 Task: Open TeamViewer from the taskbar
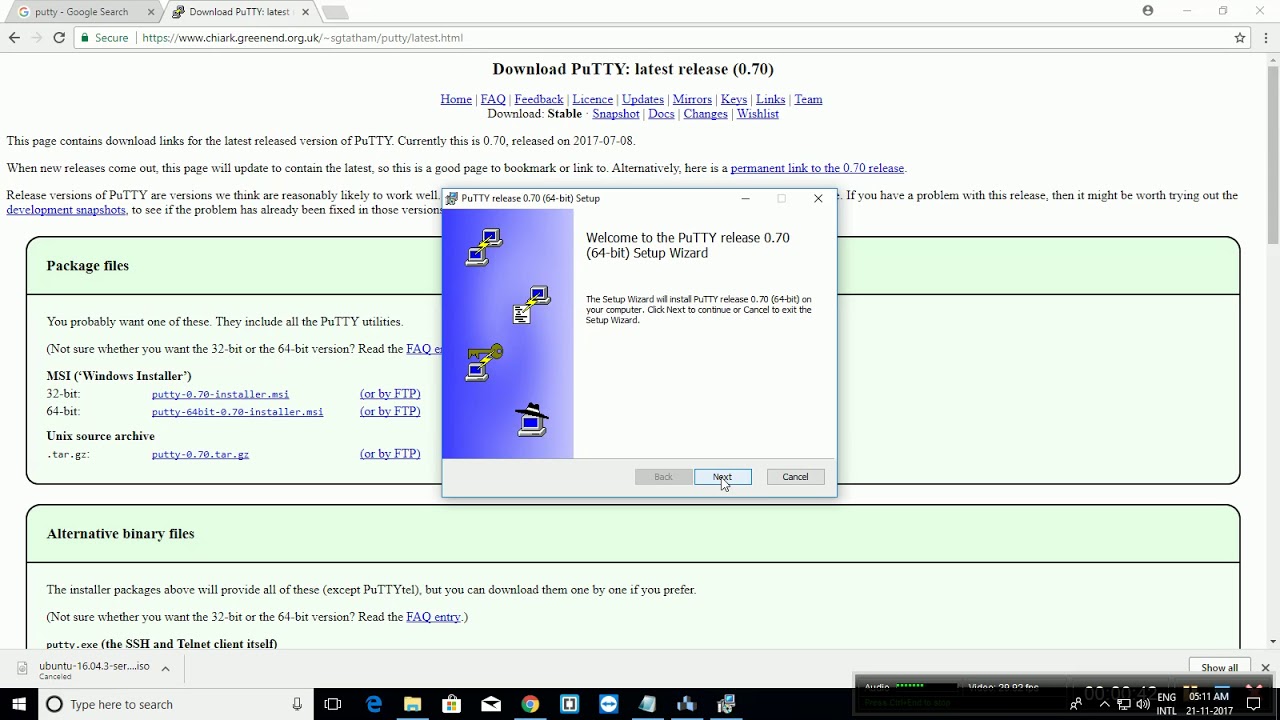tap(608, 704)
